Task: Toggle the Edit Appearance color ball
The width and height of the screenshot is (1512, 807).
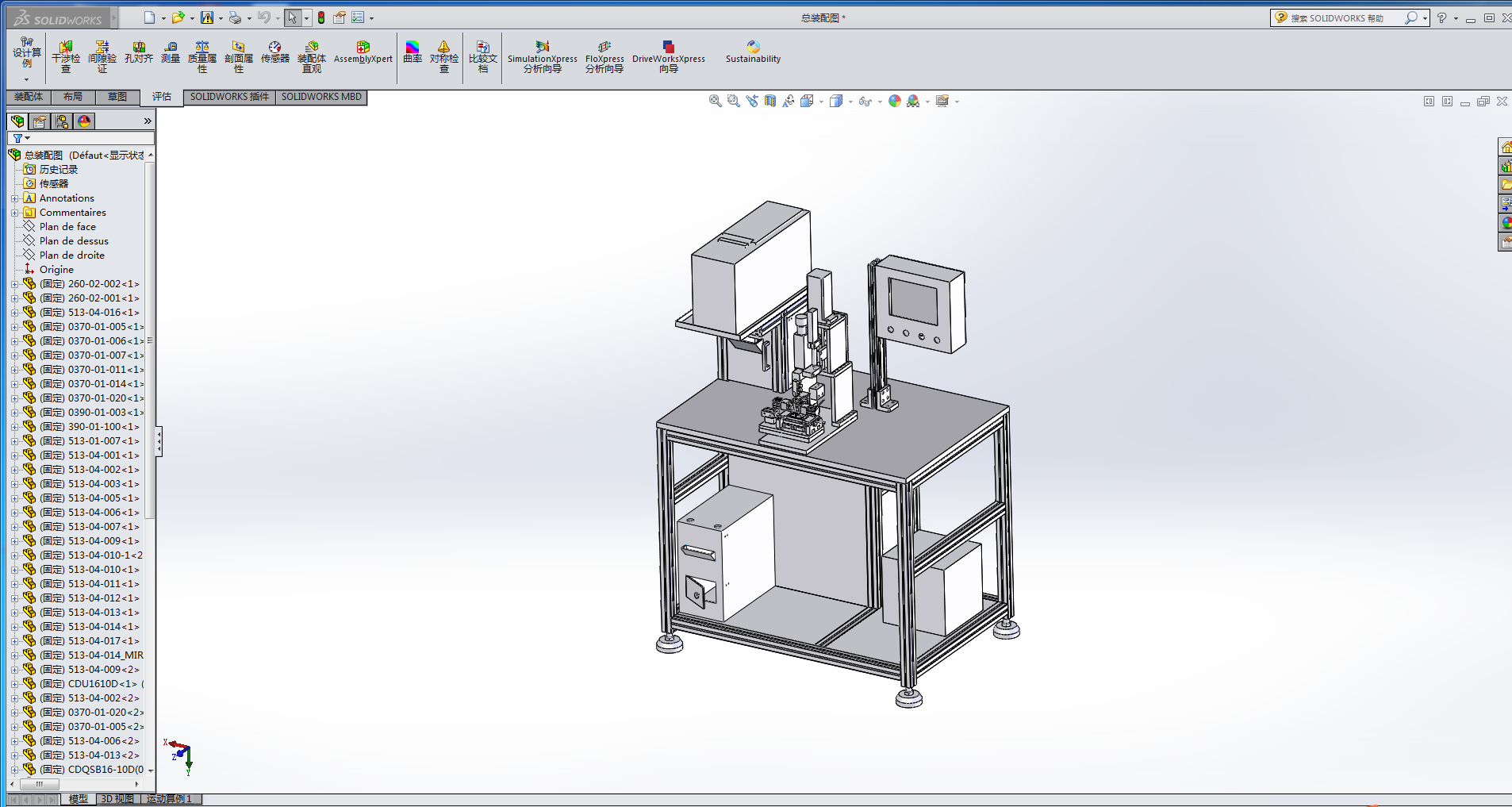Action: coord(895,101)
